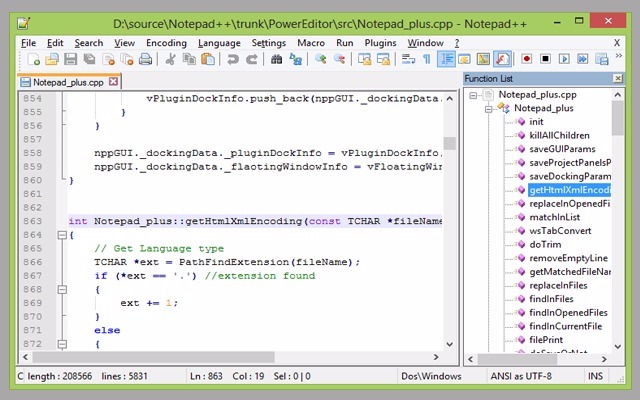
Task: Select doTrim function entry
Action: pos(545,244)
